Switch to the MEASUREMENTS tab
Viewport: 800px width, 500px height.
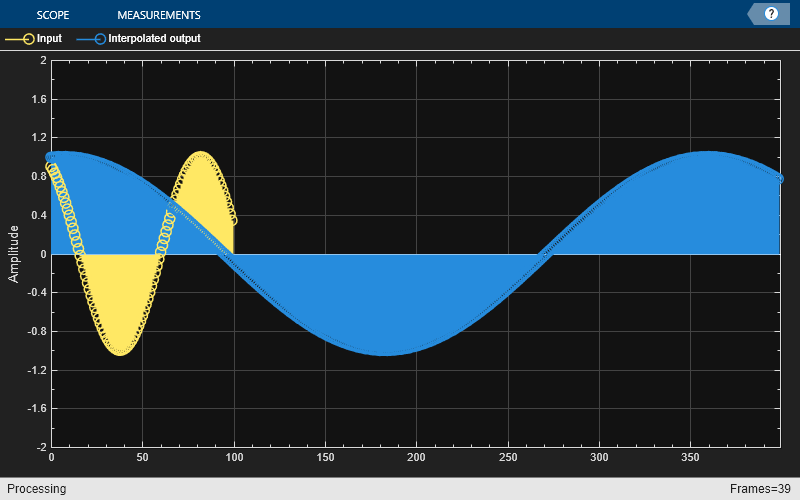pyautogui.click(x=158, y=15)
